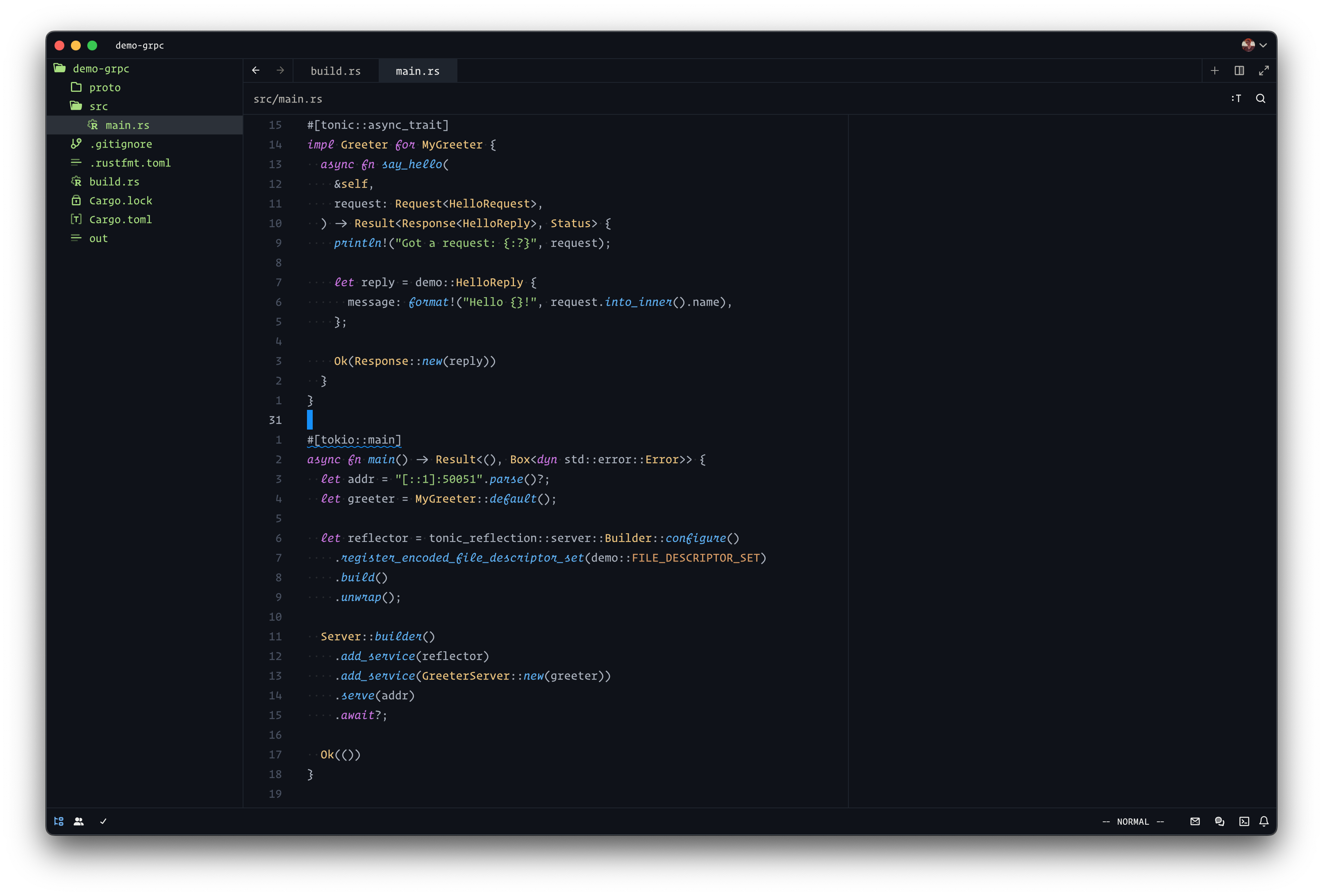Collapse the proto folder
Image resolution: width=1323 pixels, height=896 pixels.
(105, 87)
